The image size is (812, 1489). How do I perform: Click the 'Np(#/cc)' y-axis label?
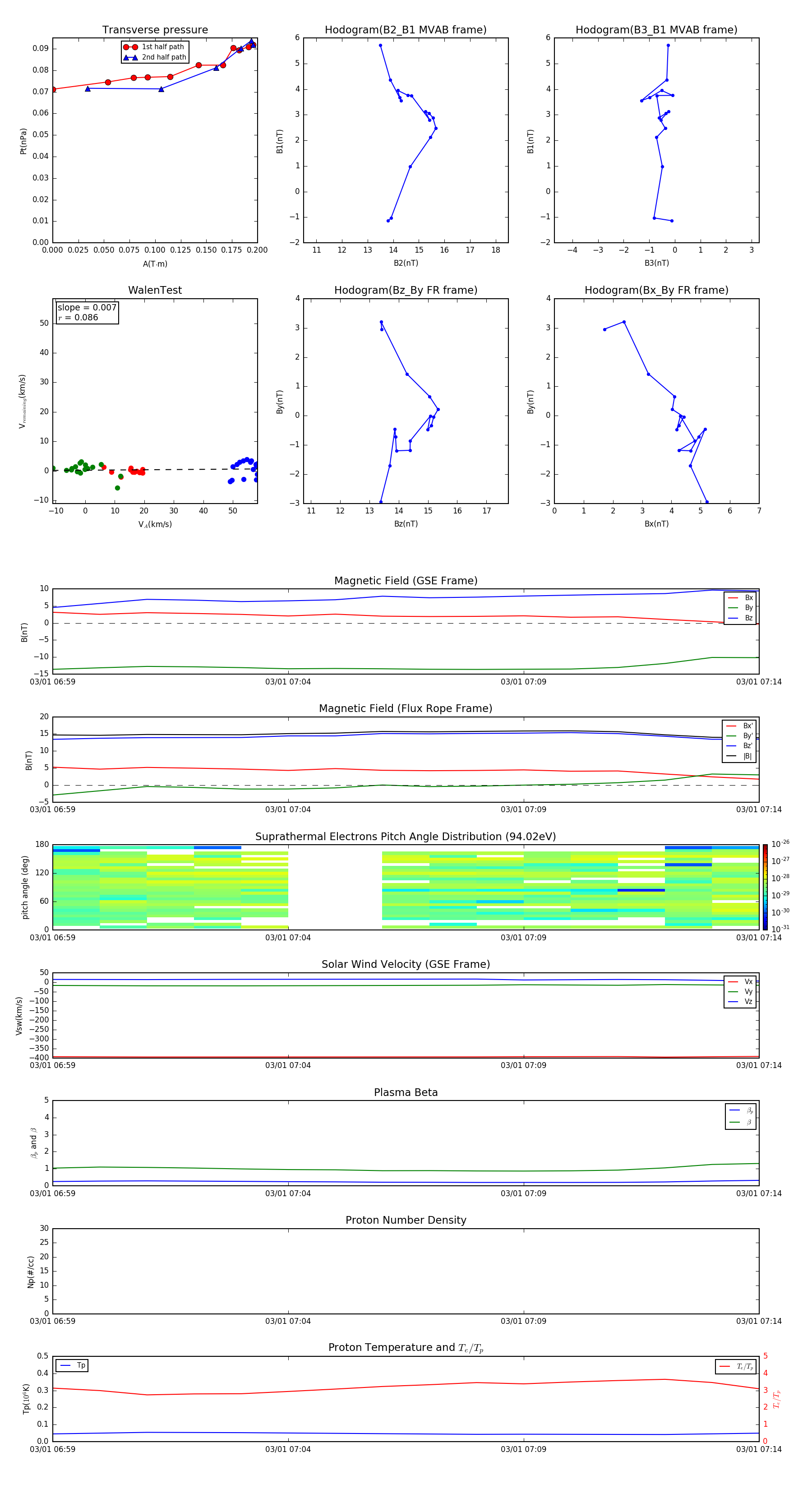pos(31,1272)
